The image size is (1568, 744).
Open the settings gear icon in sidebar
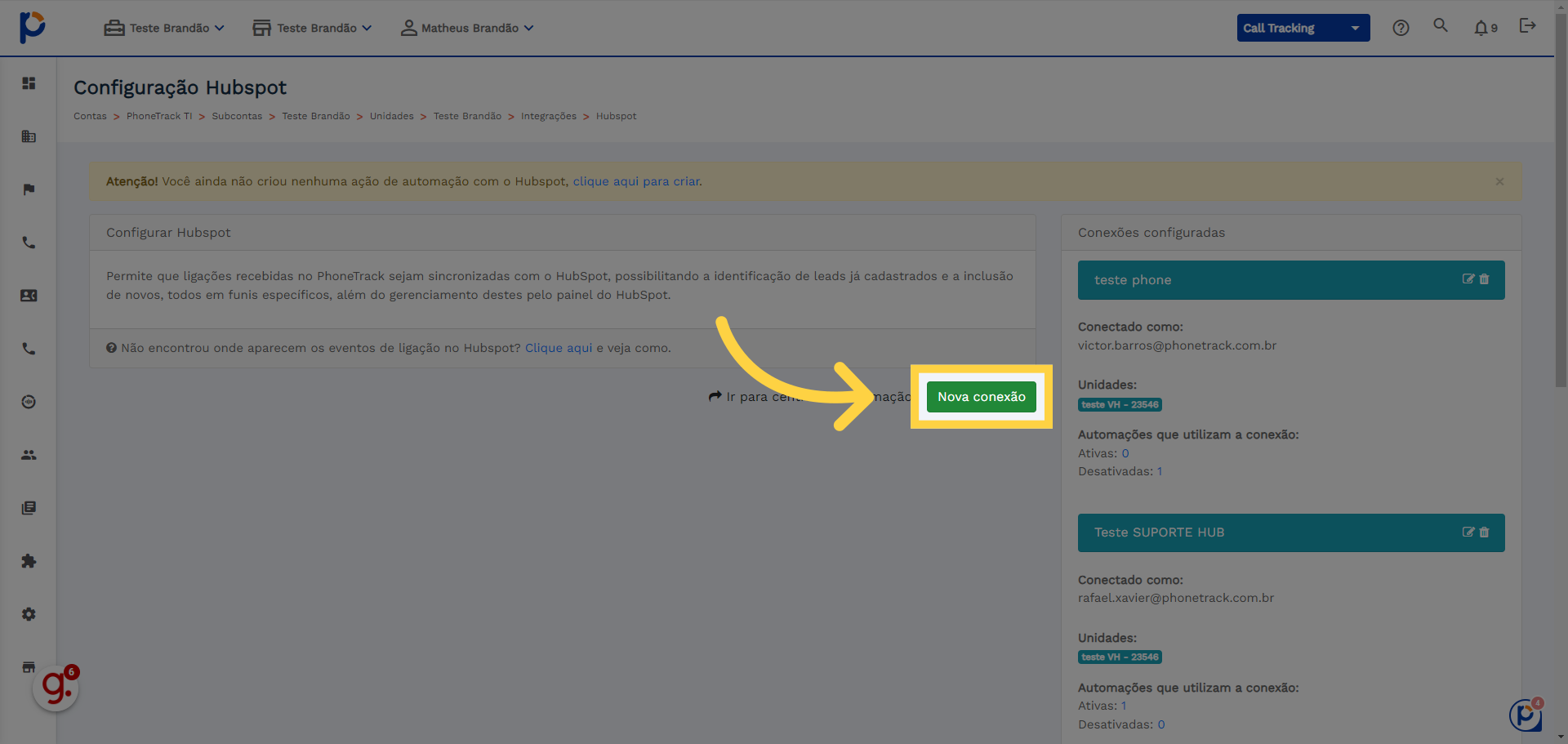(29, 614)
